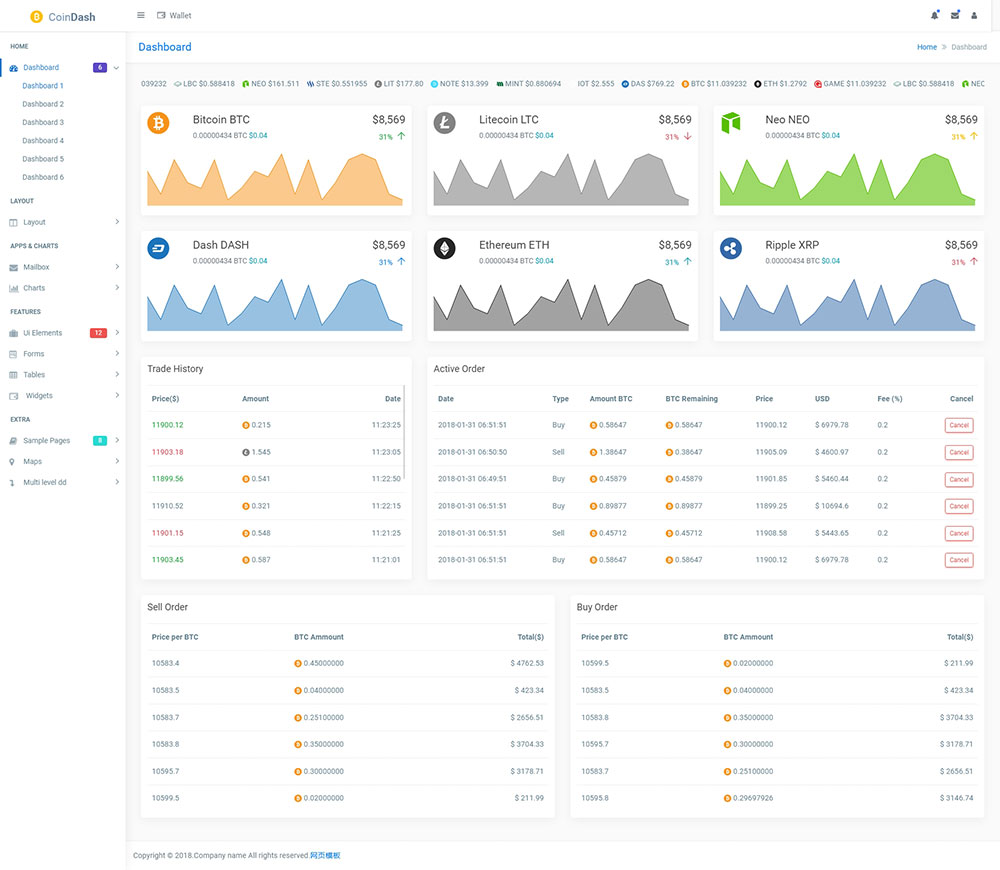1000x870 pixels.
Task: Follow the footer link after rights reserved
Action: click(x=325, y=856)
